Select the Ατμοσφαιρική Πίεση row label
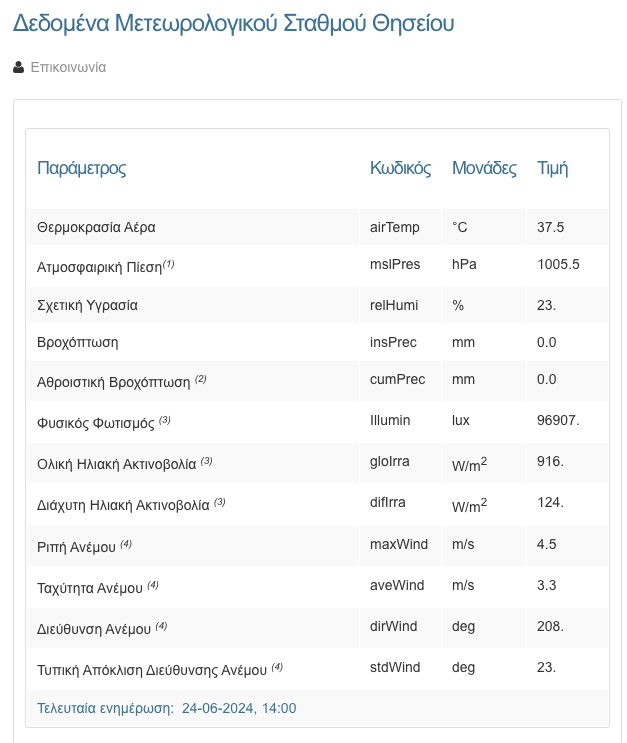Viewport: 627px width, 743px height. click(x=100, y=267)
